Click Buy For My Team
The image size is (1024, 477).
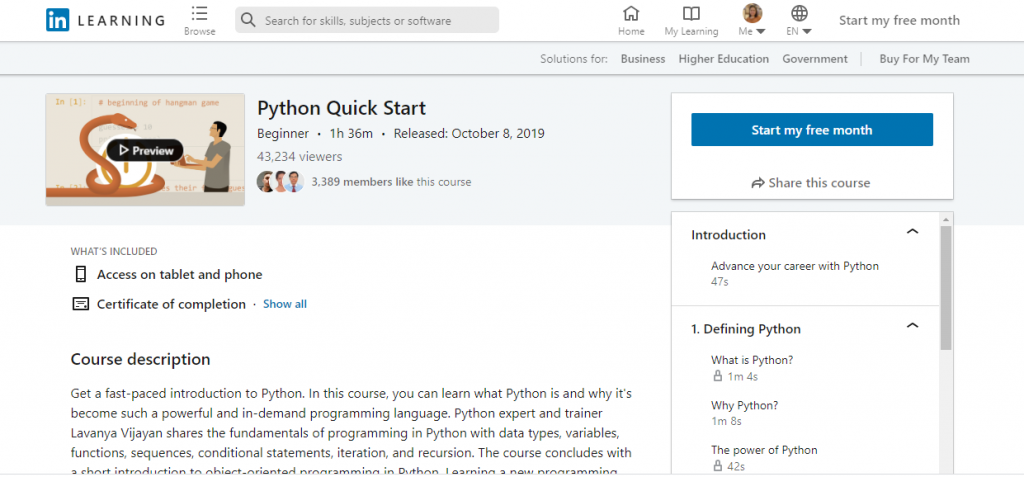coord(924,59)
